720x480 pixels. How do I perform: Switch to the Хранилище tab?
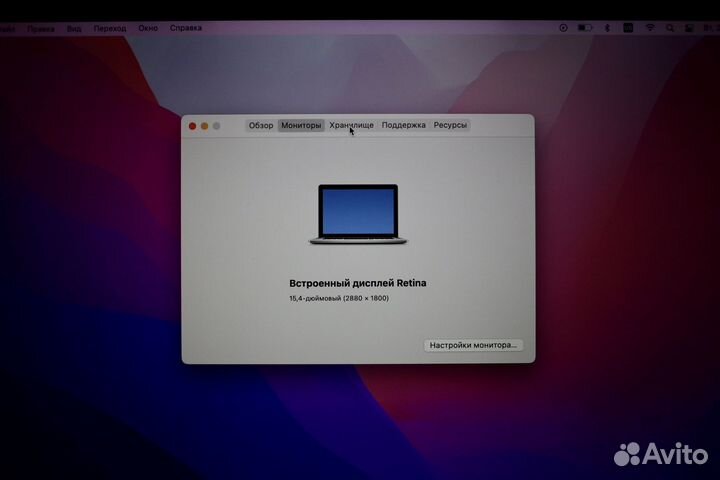(x=351, y=125)
